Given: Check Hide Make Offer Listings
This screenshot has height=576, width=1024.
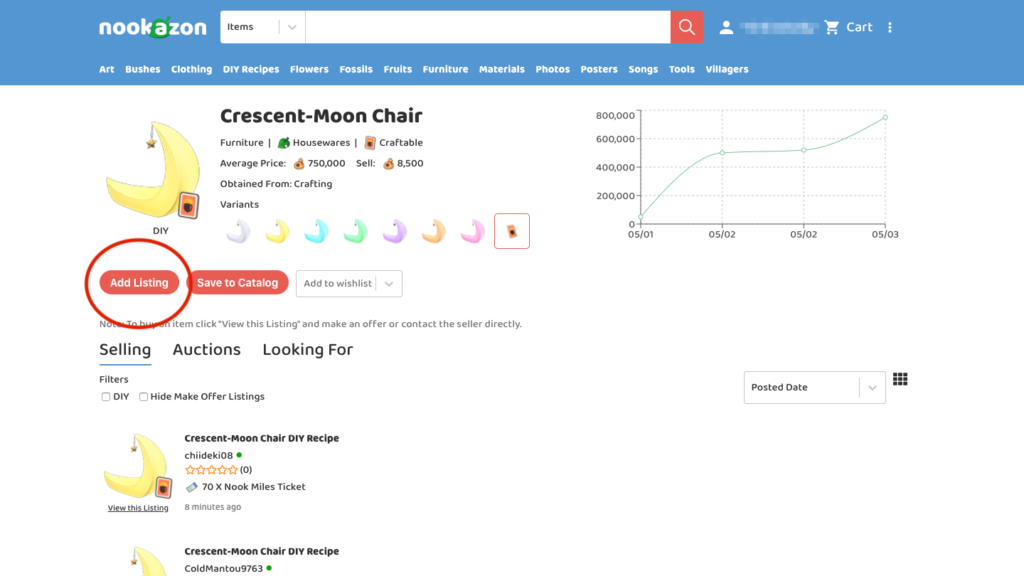Looking at the screenshot, I should 144,396.
